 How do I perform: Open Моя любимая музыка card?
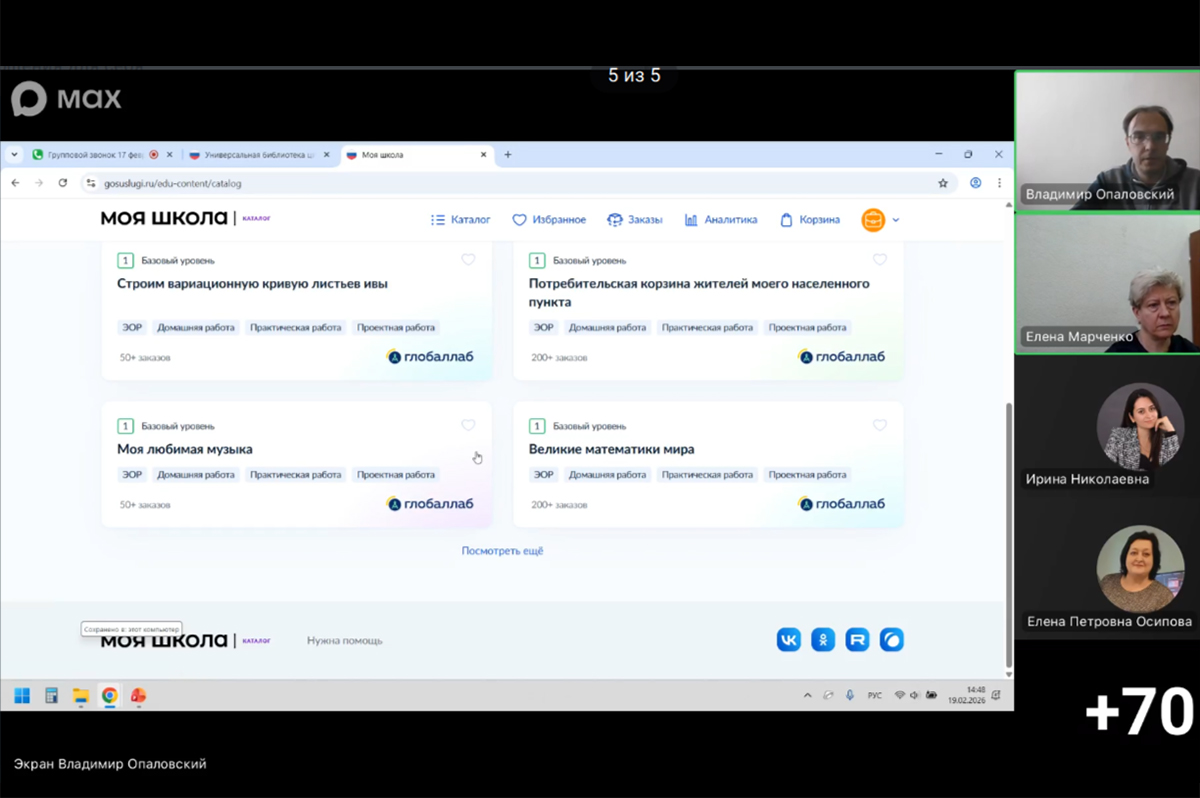click(185, 449)
